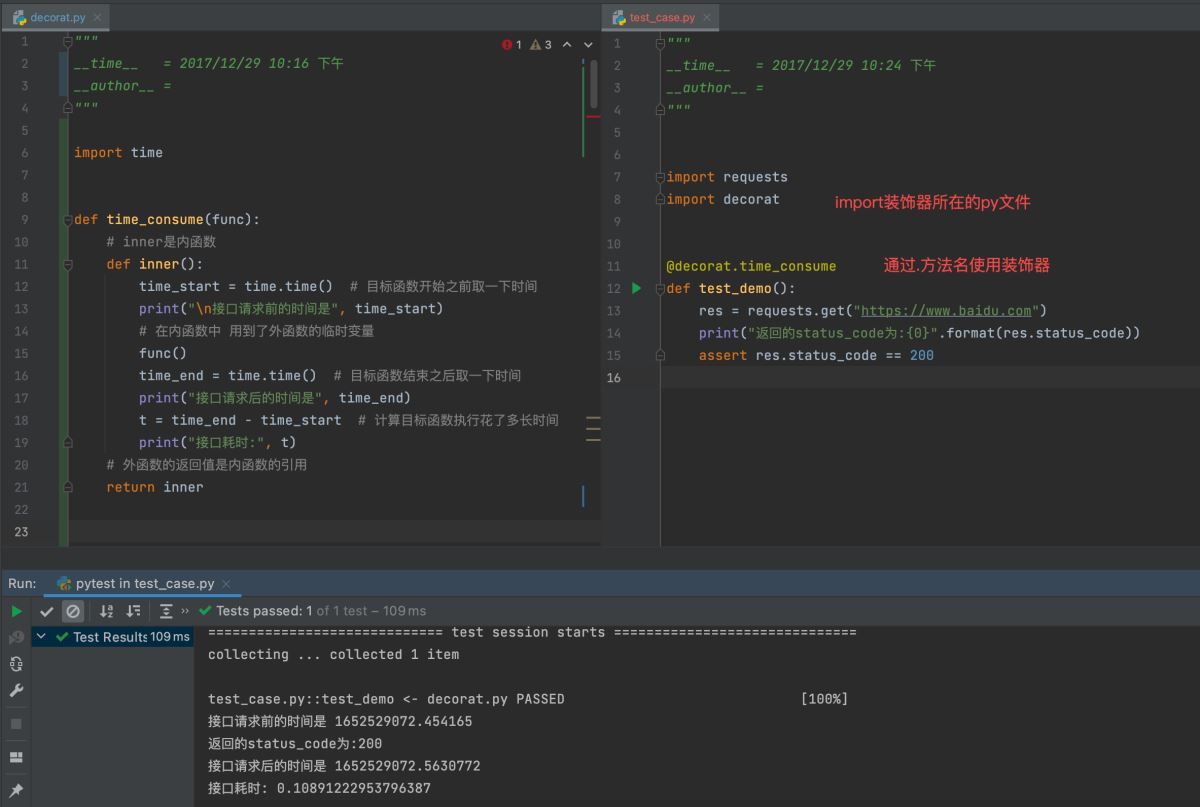Viewport: 1200px width, 807px height.
Task: Toggle auto-test rerun icon in Run sidebar
Action: pyautogui.click(x=16, y=664)
